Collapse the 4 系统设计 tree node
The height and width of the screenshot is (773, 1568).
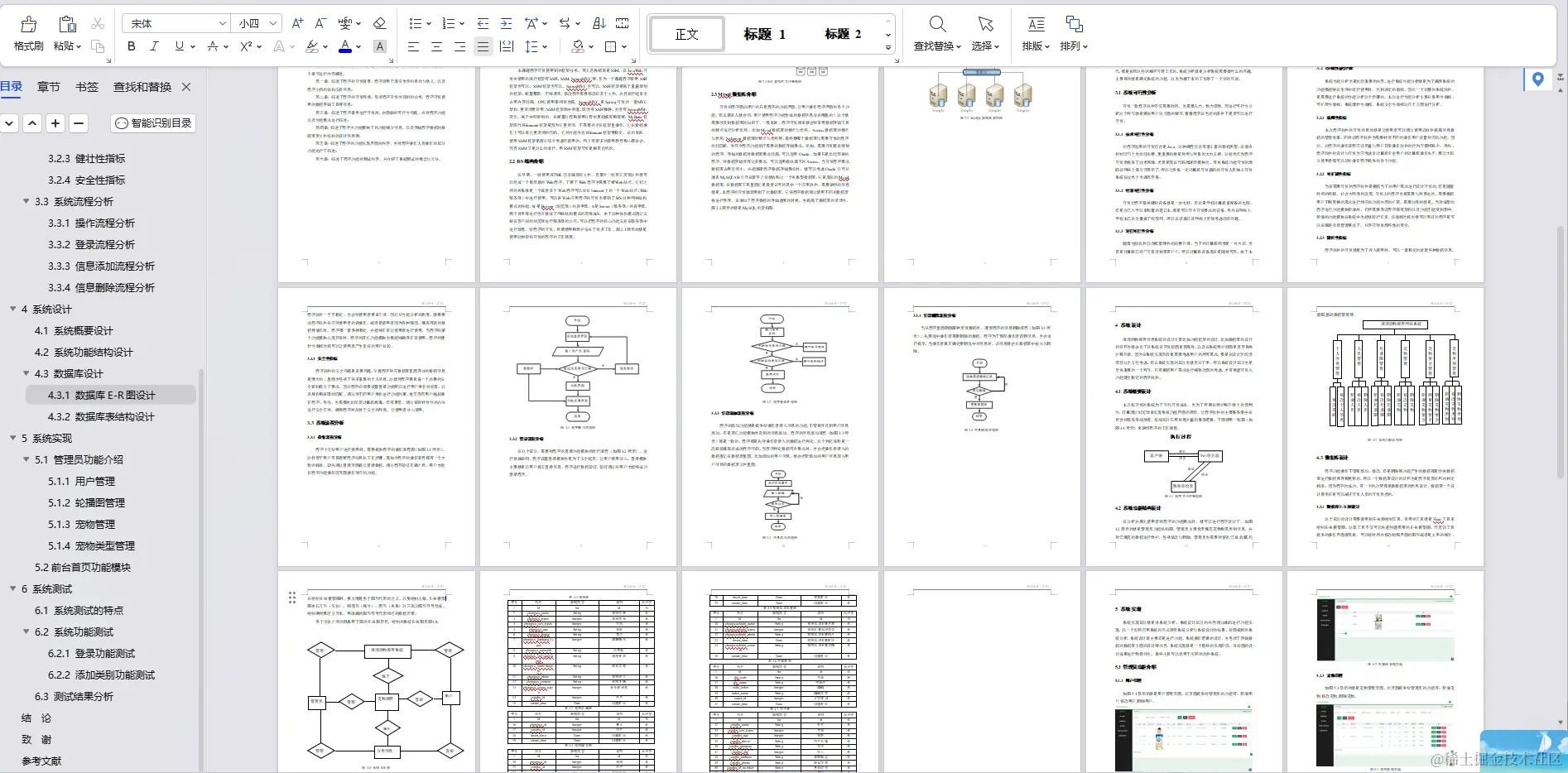pyautogui.click(x=13, y=309)
